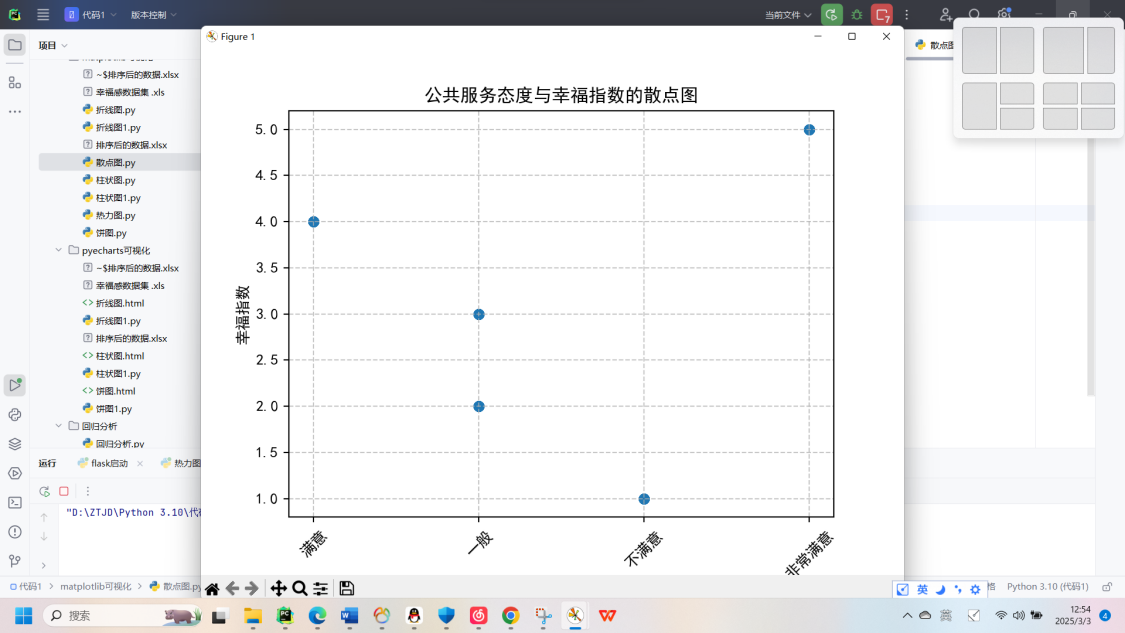Toggle the IME half/full-width moon icon
This screenshot has width=1125, height=633.
click(940, 589)
